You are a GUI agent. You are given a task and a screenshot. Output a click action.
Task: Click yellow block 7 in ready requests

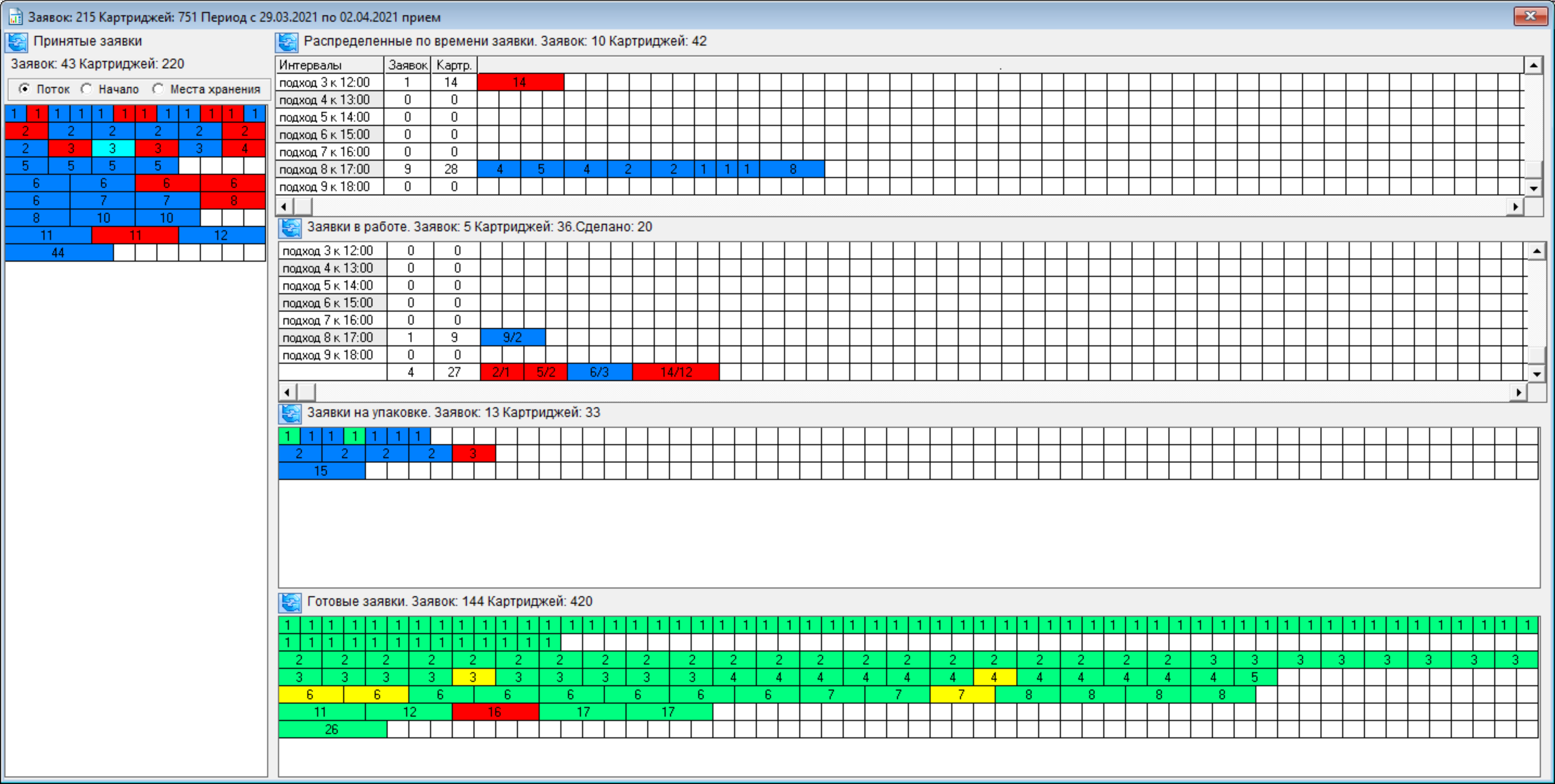click(x=962, y=695)
